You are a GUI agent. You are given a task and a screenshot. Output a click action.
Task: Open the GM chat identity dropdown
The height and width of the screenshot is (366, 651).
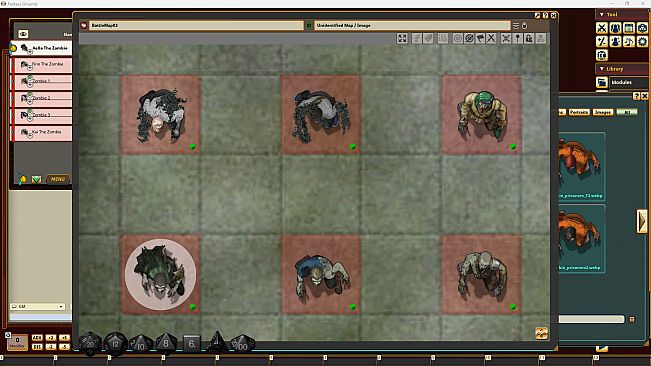coord(37,306)
